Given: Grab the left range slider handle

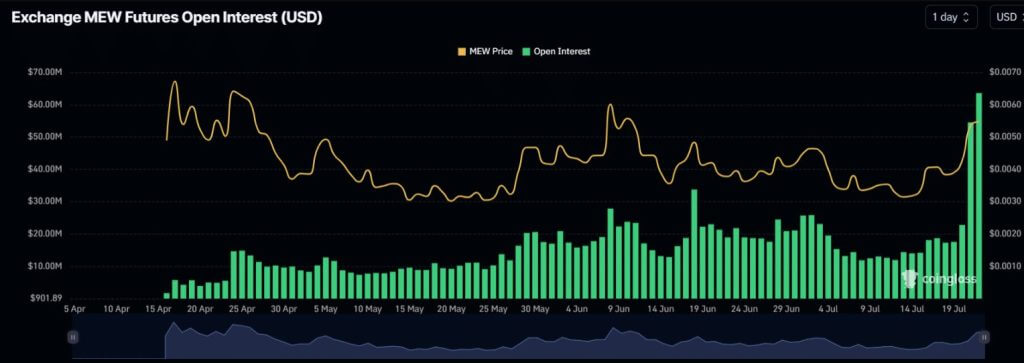Looking at the screenshot, I should (x=72, y=337).
